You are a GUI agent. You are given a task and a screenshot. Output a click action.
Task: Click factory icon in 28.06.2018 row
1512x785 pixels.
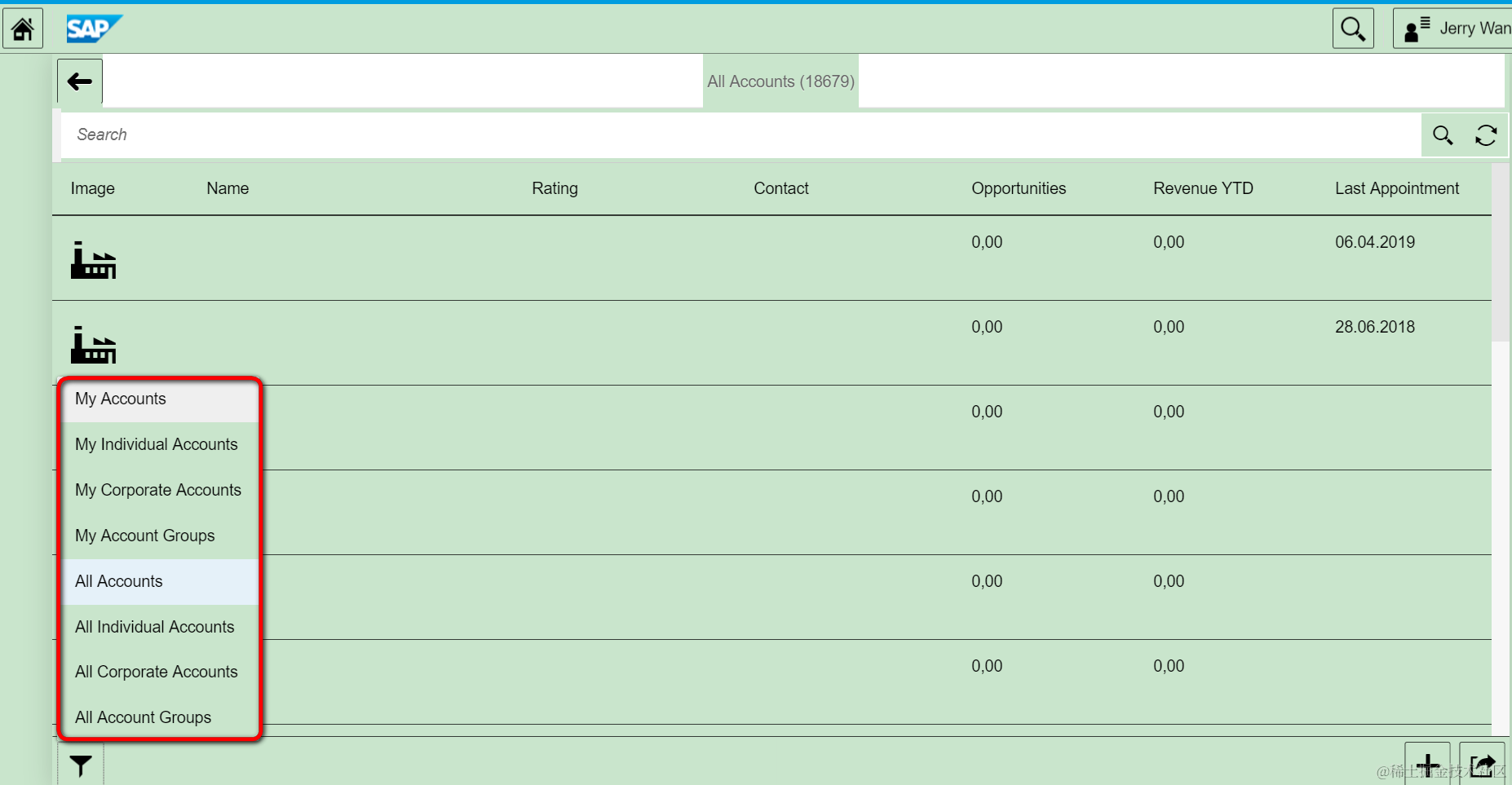[x=94, y=345]
